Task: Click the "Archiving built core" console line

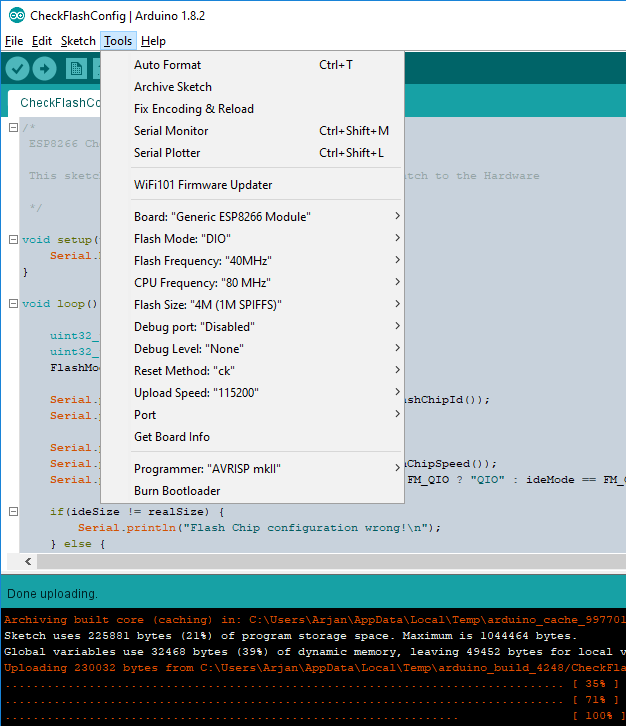Action: [315, 620]
